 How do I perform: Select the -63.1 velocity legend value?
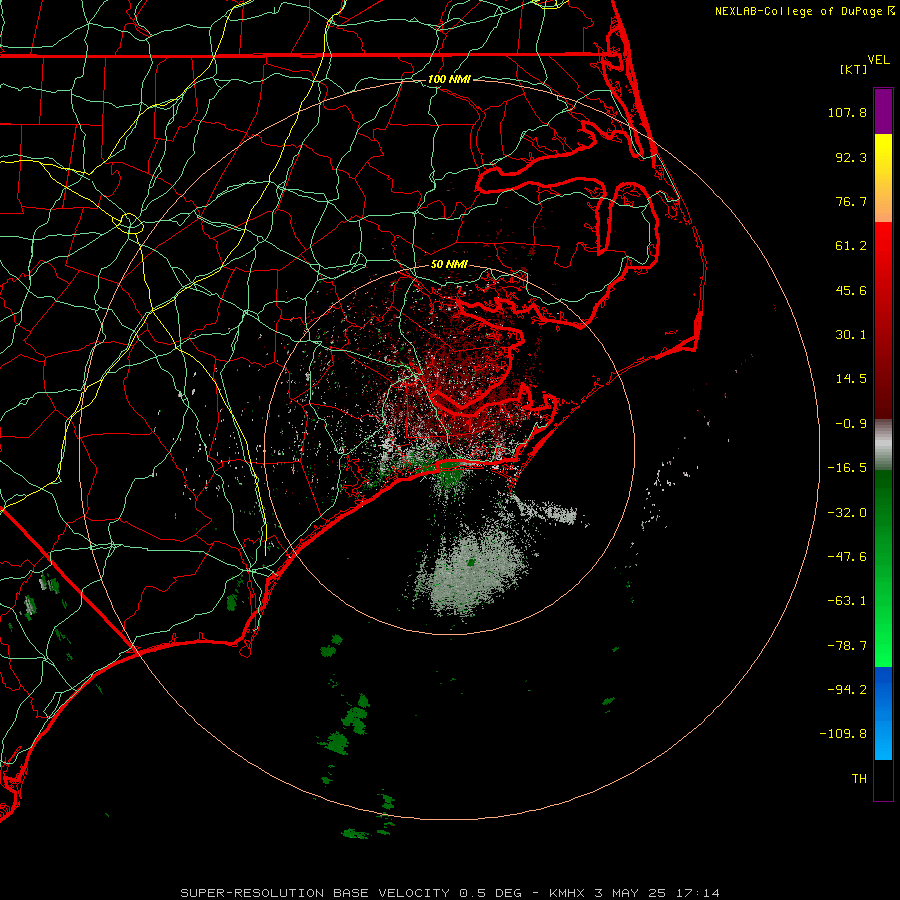point(847,601)
